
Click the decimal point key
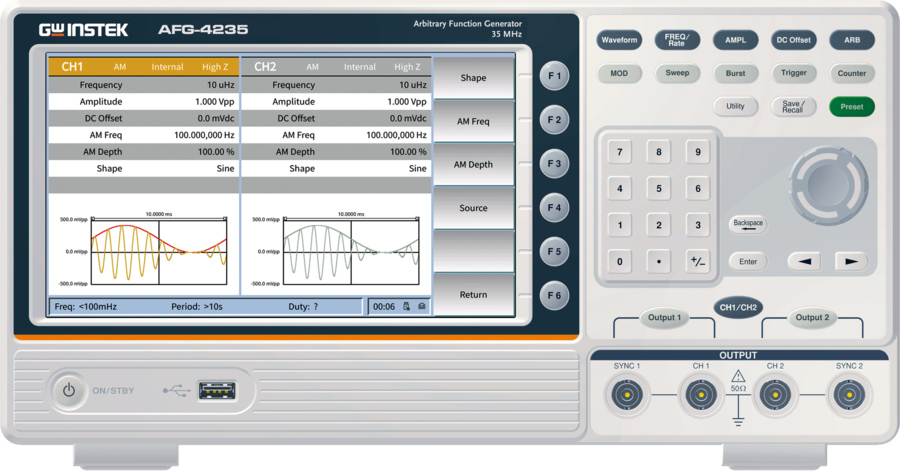pyautogui.click(x=658, y=262)
